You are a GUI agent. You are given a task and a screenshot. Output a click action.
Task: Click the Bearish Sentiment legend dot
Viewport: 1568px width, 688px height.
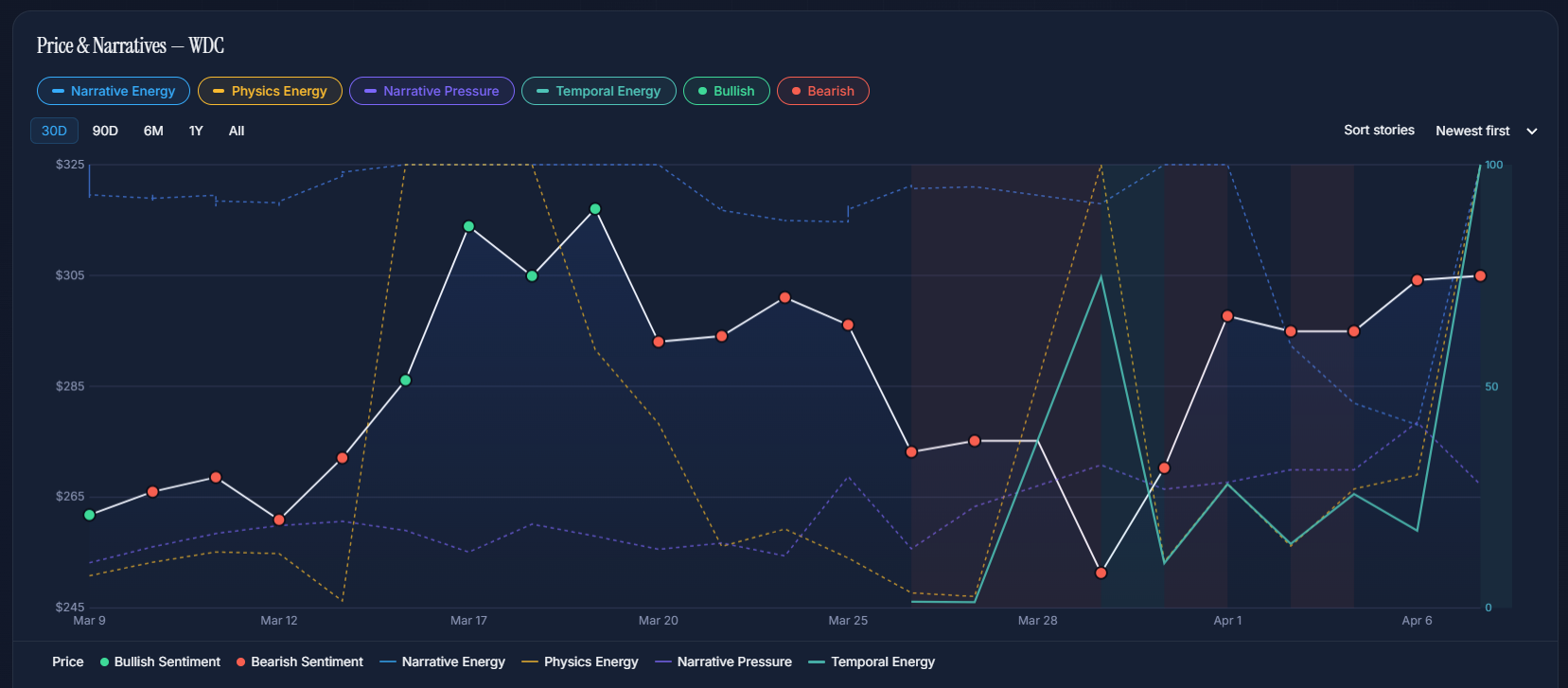point(241,662)
